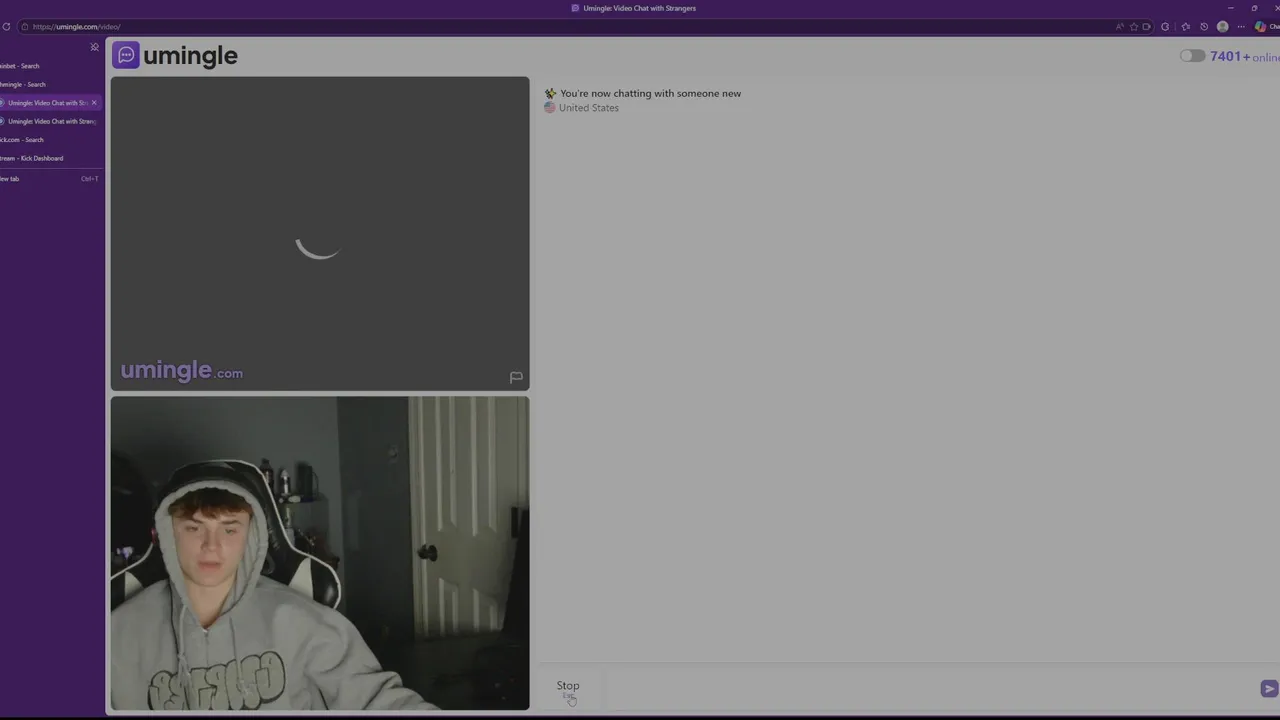The width and height of the screenshot is (1280, 720).
Task: Restore down the browser window
Action: coord(1254,8)
